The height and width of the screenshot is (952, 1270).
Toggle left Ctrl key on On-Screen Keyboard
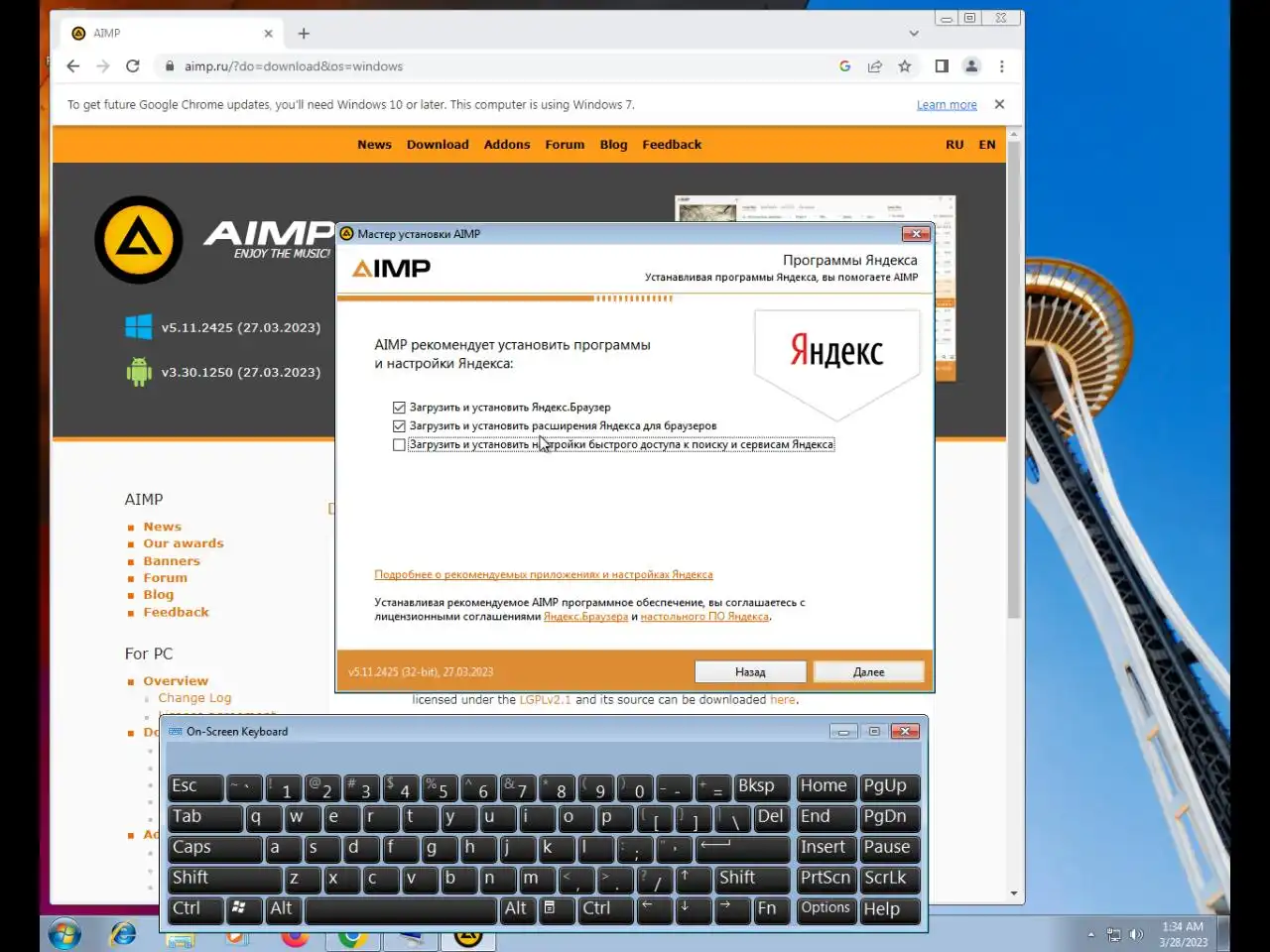[194, 908]
